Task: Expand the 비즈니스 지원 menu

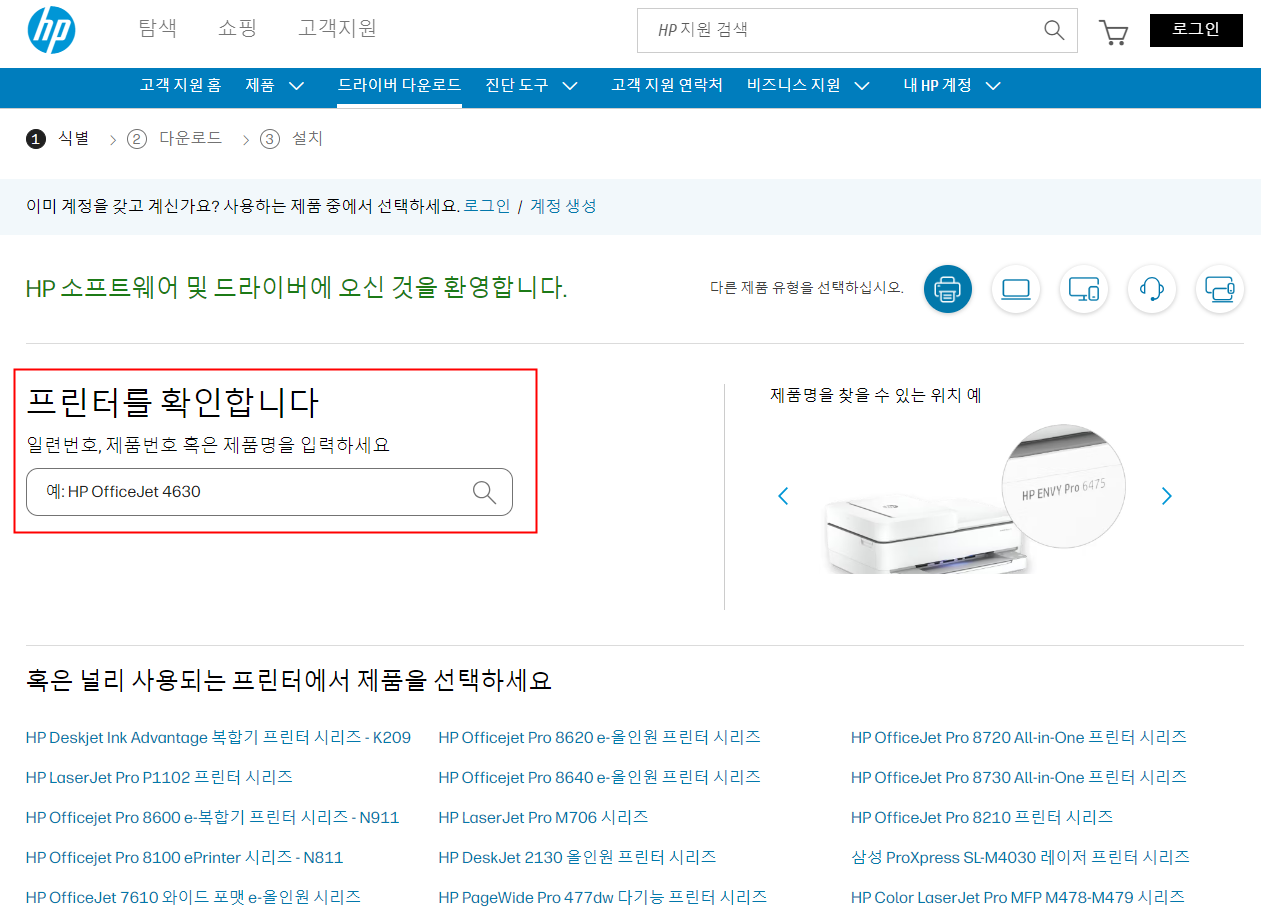Action: (809, 86)
